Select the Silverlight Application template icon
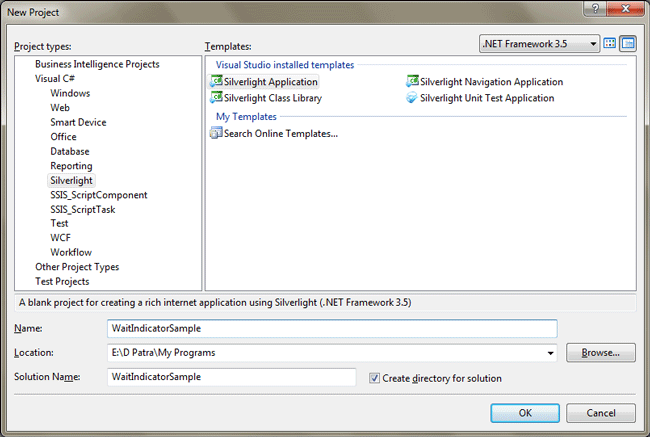The width and height of the screenshot is (650, 437). pos(216,81)
